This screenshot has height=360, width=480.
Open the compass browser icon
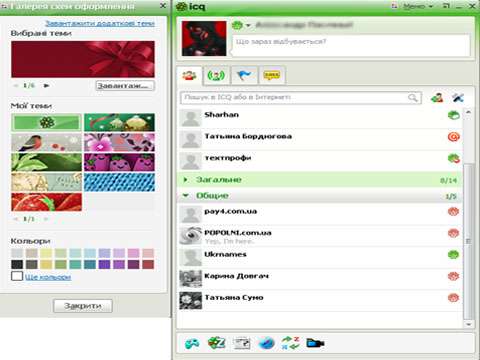point(266,343)
